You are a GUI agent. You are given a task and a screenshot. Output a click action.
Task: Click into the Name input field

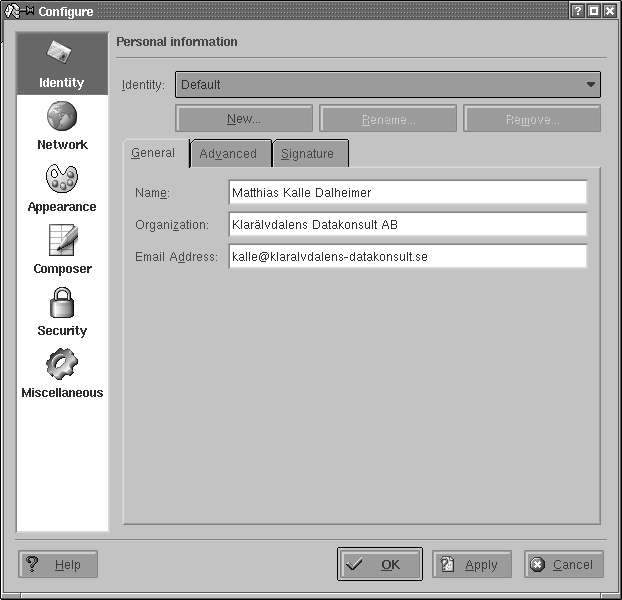pyautogui.click(x=408, y=192)
